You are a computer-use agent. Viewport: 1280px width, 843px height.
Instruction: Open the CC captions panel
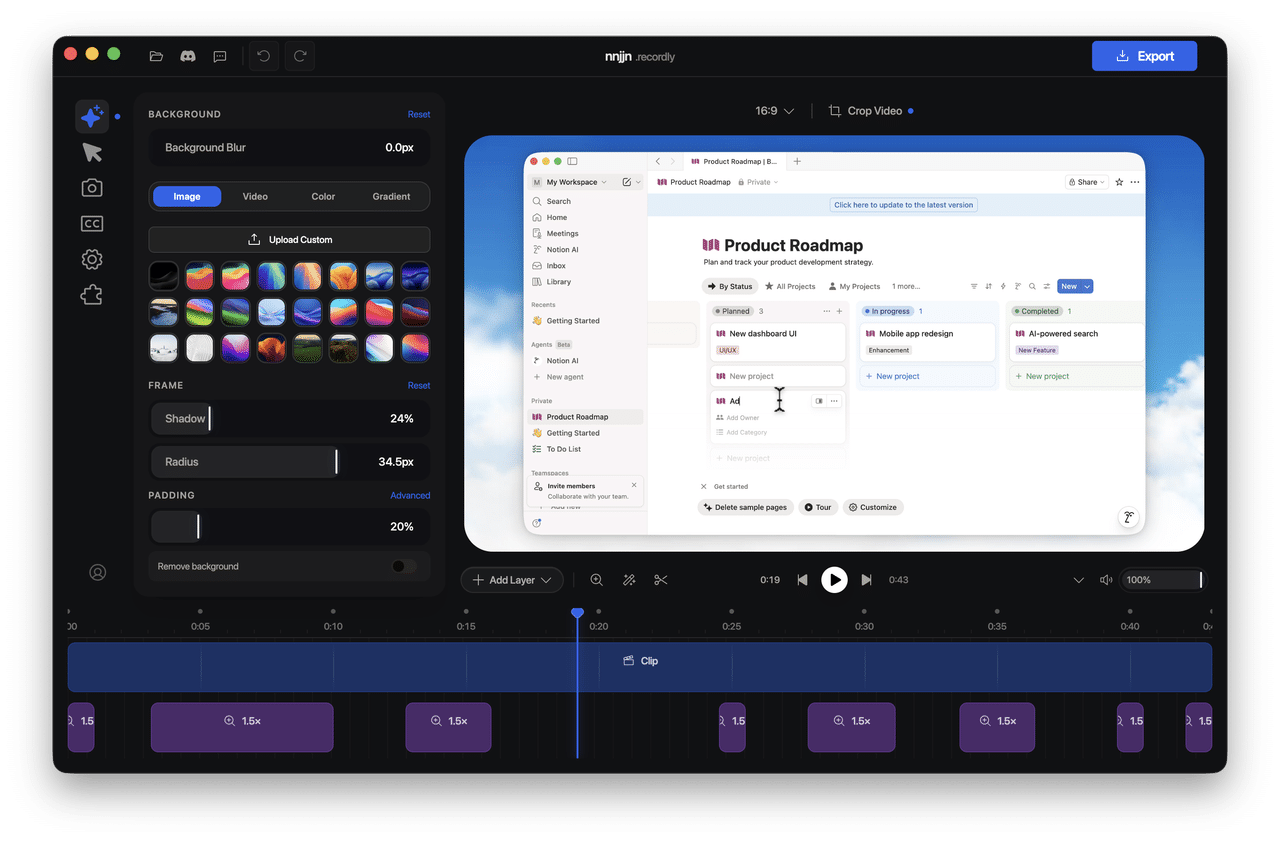pyautogui.click(x=92, y=224)
